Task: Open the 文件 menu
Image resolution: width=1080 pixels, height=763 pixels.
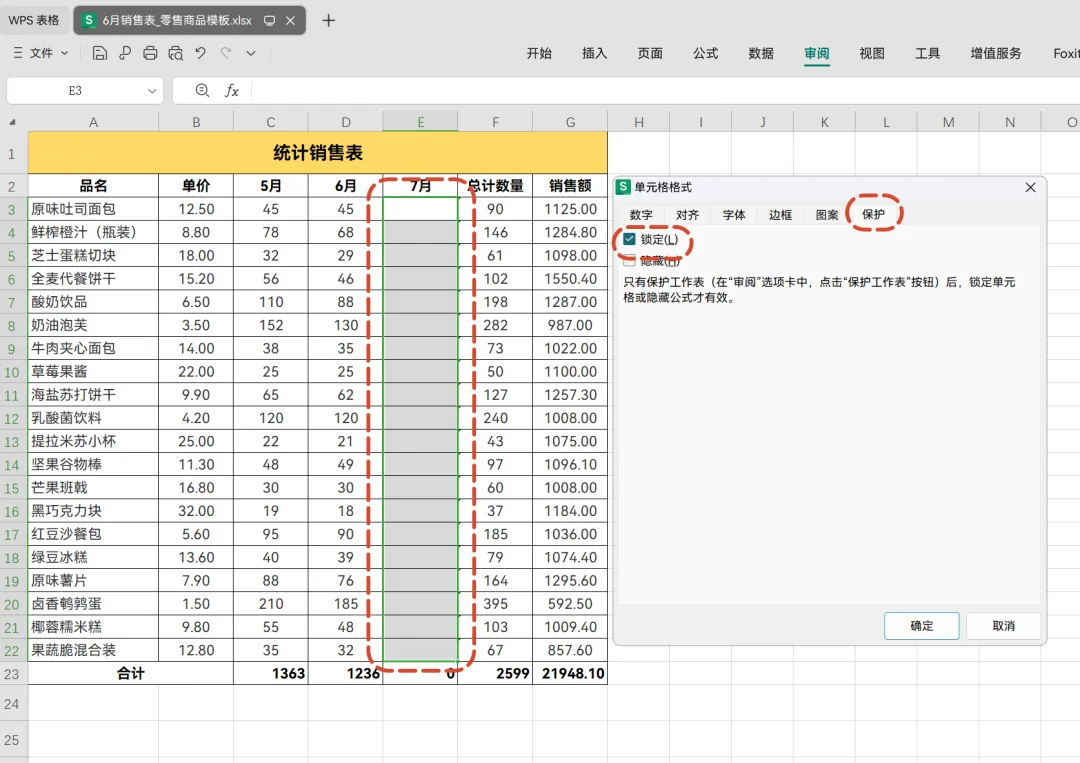Action: tap(41, 53)
